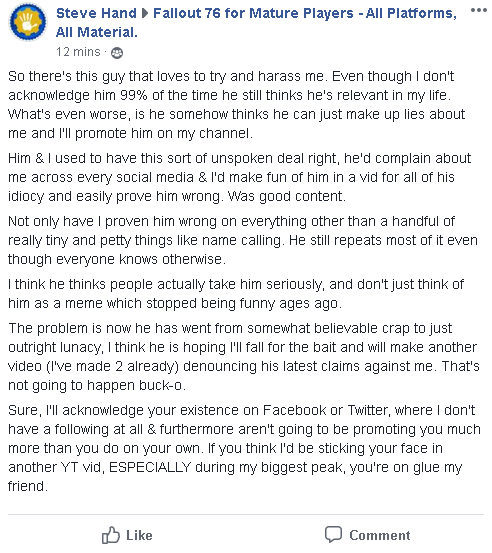Click the paragraph starting 'So there's this guy'
This screenshot has height=553, width=492.
[x=237, y=105]
